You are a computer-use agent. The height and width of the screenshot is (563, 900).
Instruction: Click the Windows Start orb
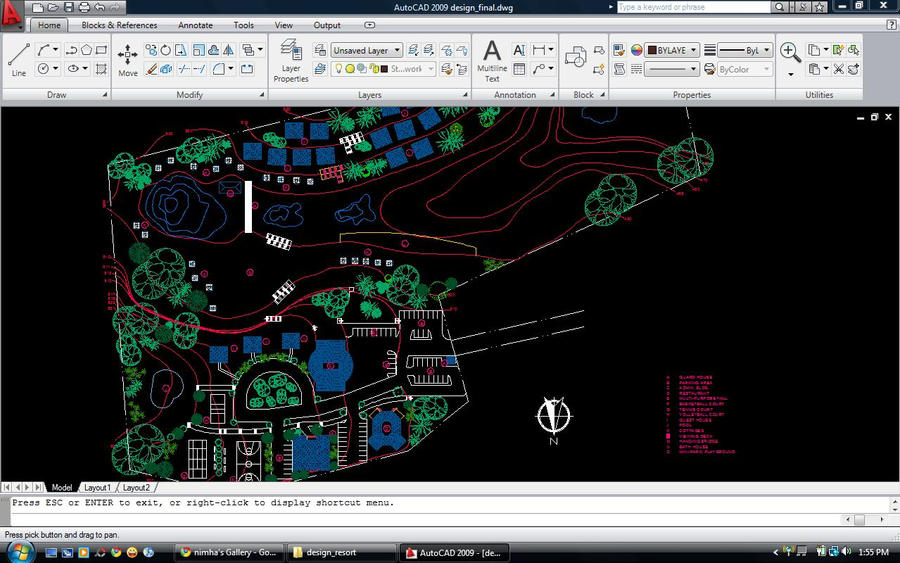coord(20,552)
